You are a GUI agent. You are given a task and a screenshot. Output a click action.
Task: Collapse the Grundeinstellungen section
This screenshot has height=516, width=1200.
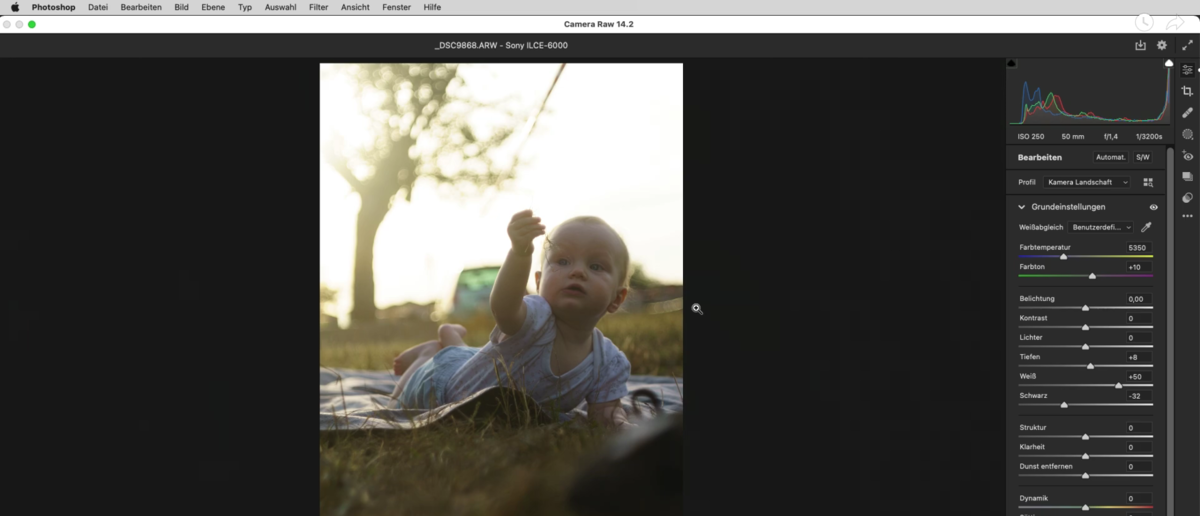tap(1021, 207)
